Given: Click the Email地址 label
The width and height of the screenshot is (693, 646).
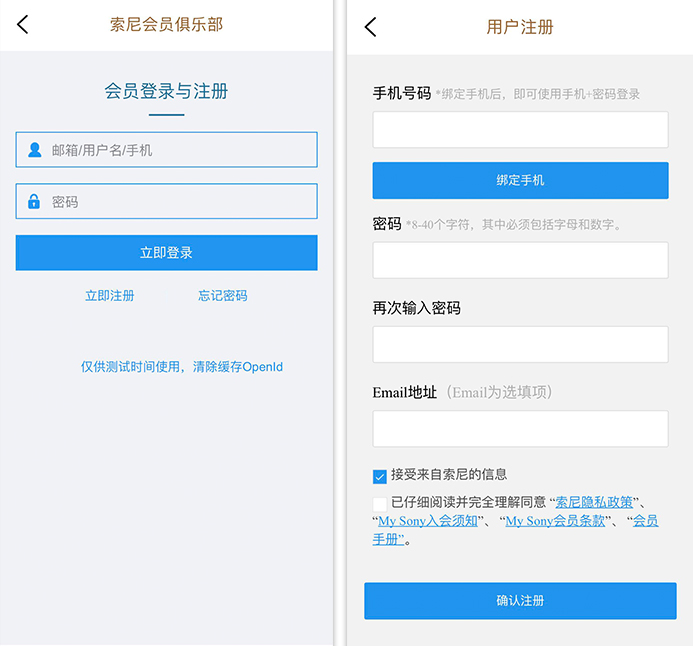Looking at the screenshot, I should pos(405,392).
